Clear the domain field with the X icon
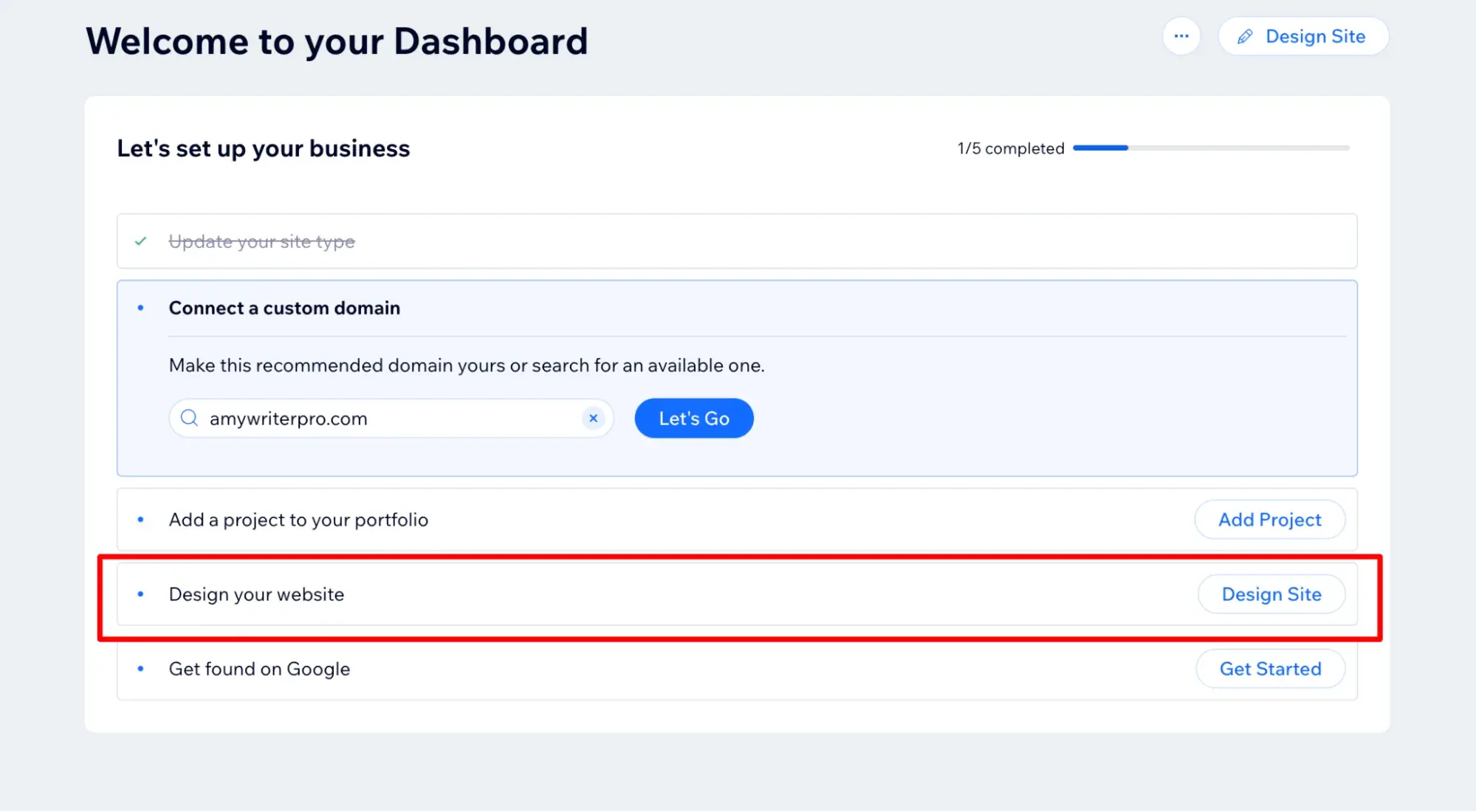Image resolution: width=1476 pixels, height=812 pixels. point(593,419)
